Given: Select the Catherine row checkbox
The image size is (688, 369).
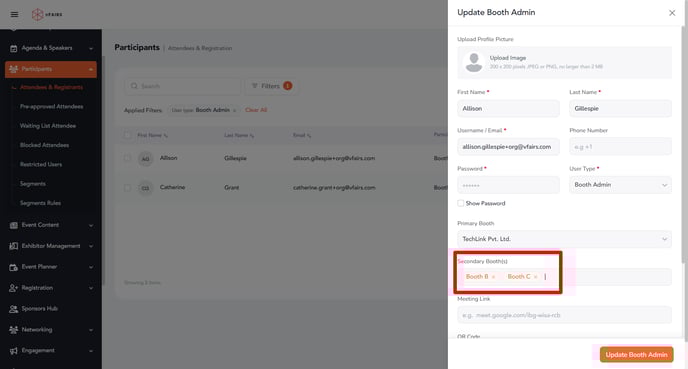Looking at the screenshot, I should coord(127,188).
